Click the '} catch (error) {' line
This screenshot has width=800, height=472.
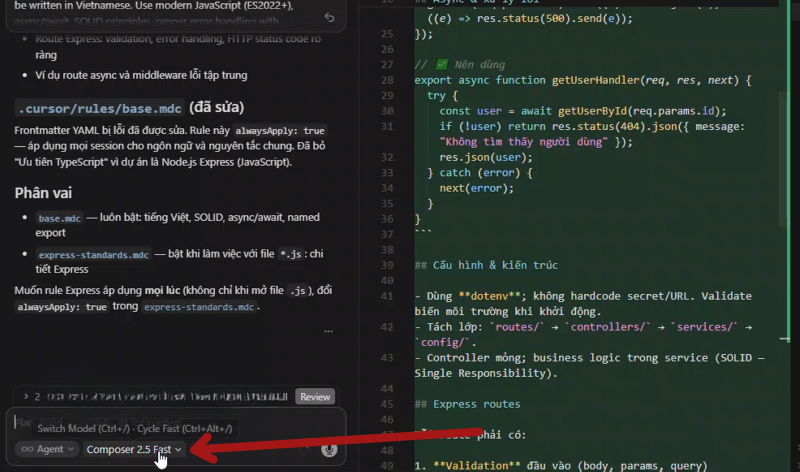(x=480, y=172)
